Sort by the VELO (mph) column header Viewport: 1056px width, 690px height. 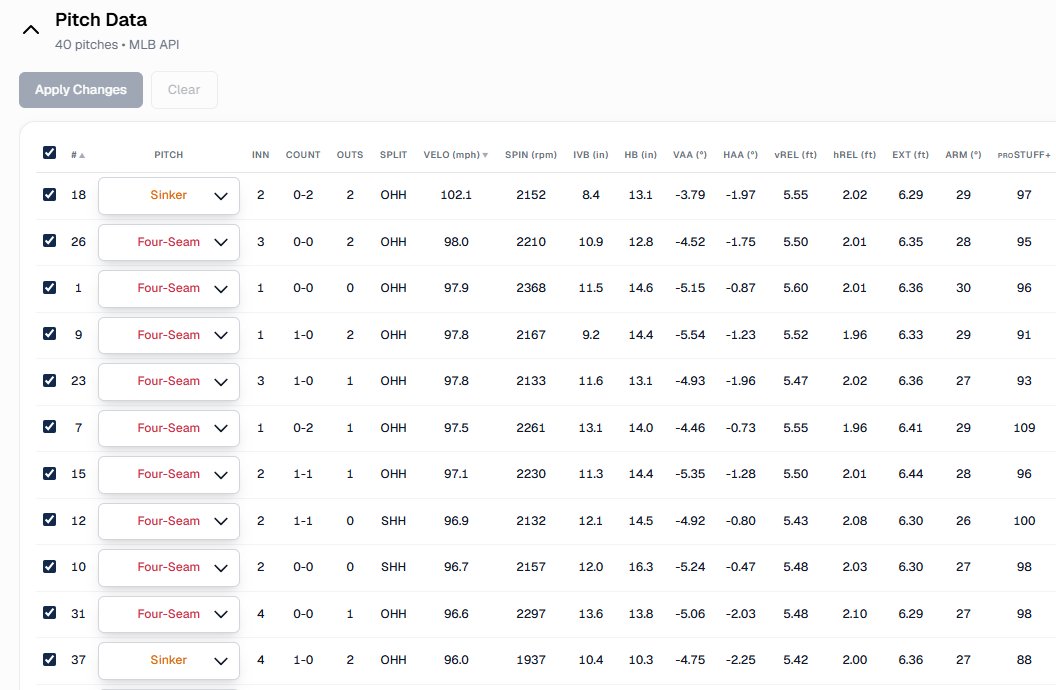(x=455, y=155)
